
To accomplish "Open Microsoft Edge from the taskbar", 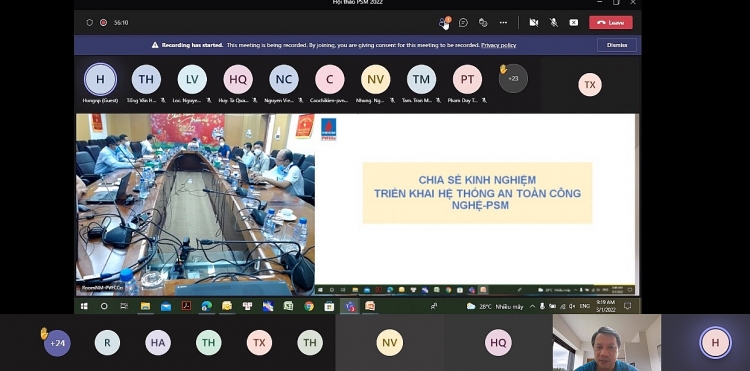I will pos(207,306).
